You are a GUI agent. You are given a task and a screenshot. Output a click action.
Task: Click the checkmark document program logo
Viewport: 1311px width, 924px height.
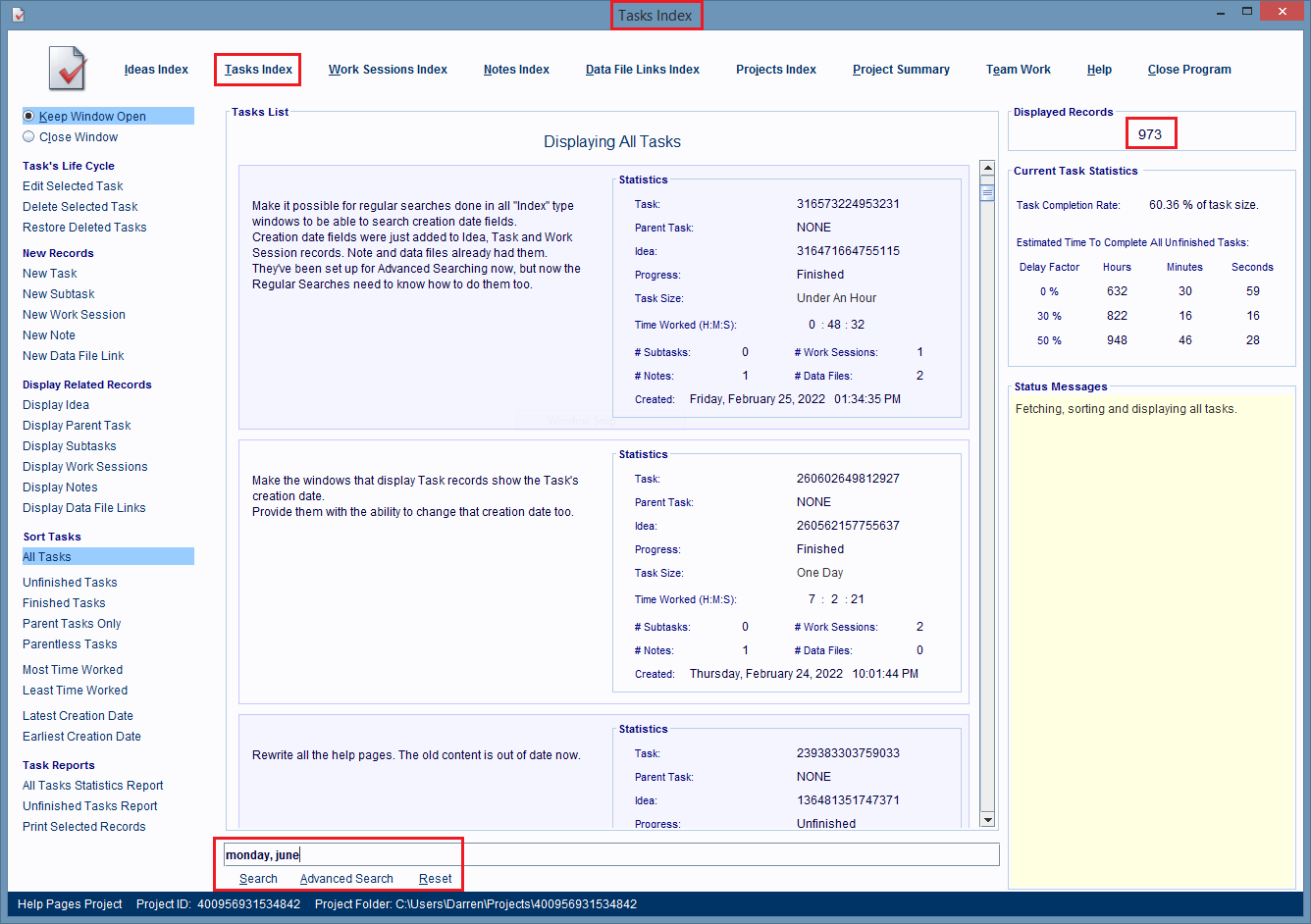coord(68,69)
